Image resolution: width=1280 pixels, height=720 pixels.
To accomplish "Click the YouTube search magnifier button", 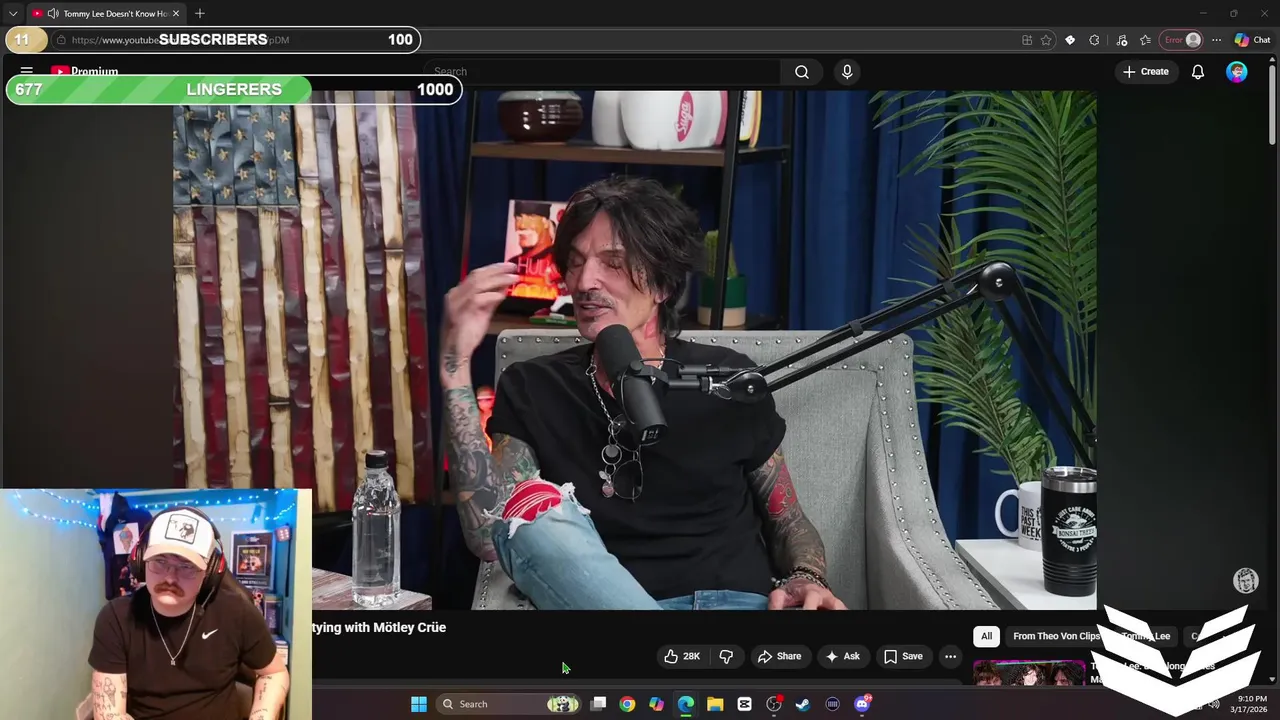I will pos(801,72).
